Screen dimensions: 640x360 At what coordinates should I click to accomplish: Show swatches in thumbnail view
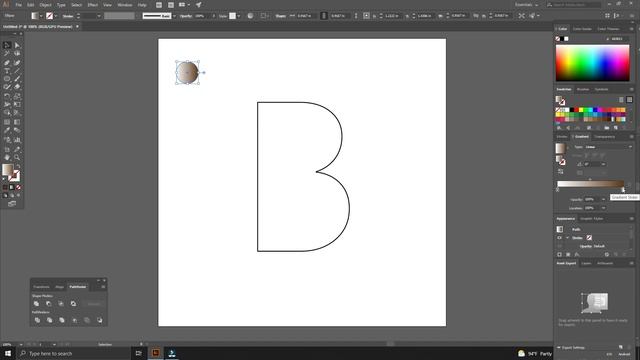[629, 100]
